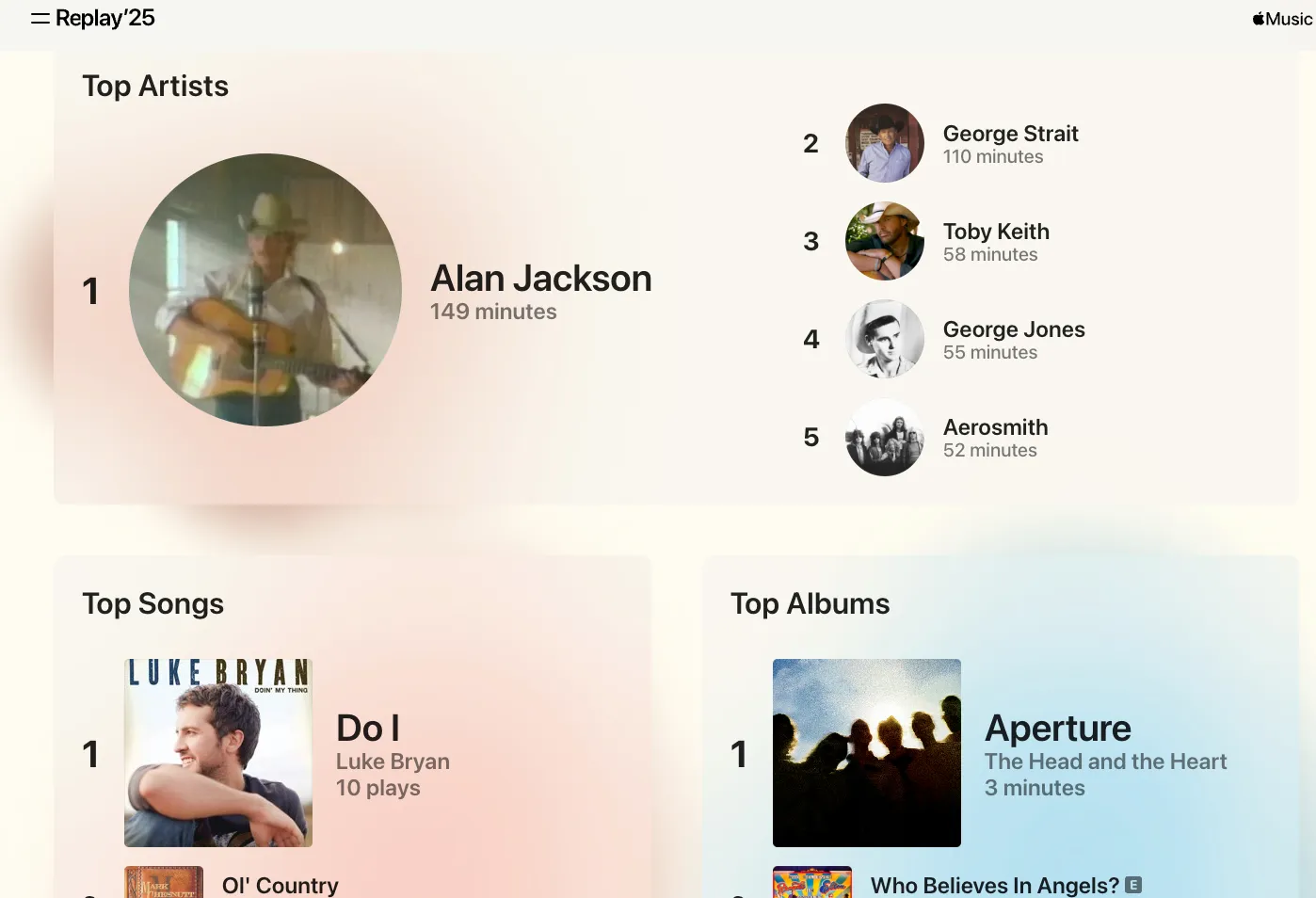1316x898 pixels.
Task: Select the Top Artists section heading
Action: pyautogui.click(x=155, y=86)
